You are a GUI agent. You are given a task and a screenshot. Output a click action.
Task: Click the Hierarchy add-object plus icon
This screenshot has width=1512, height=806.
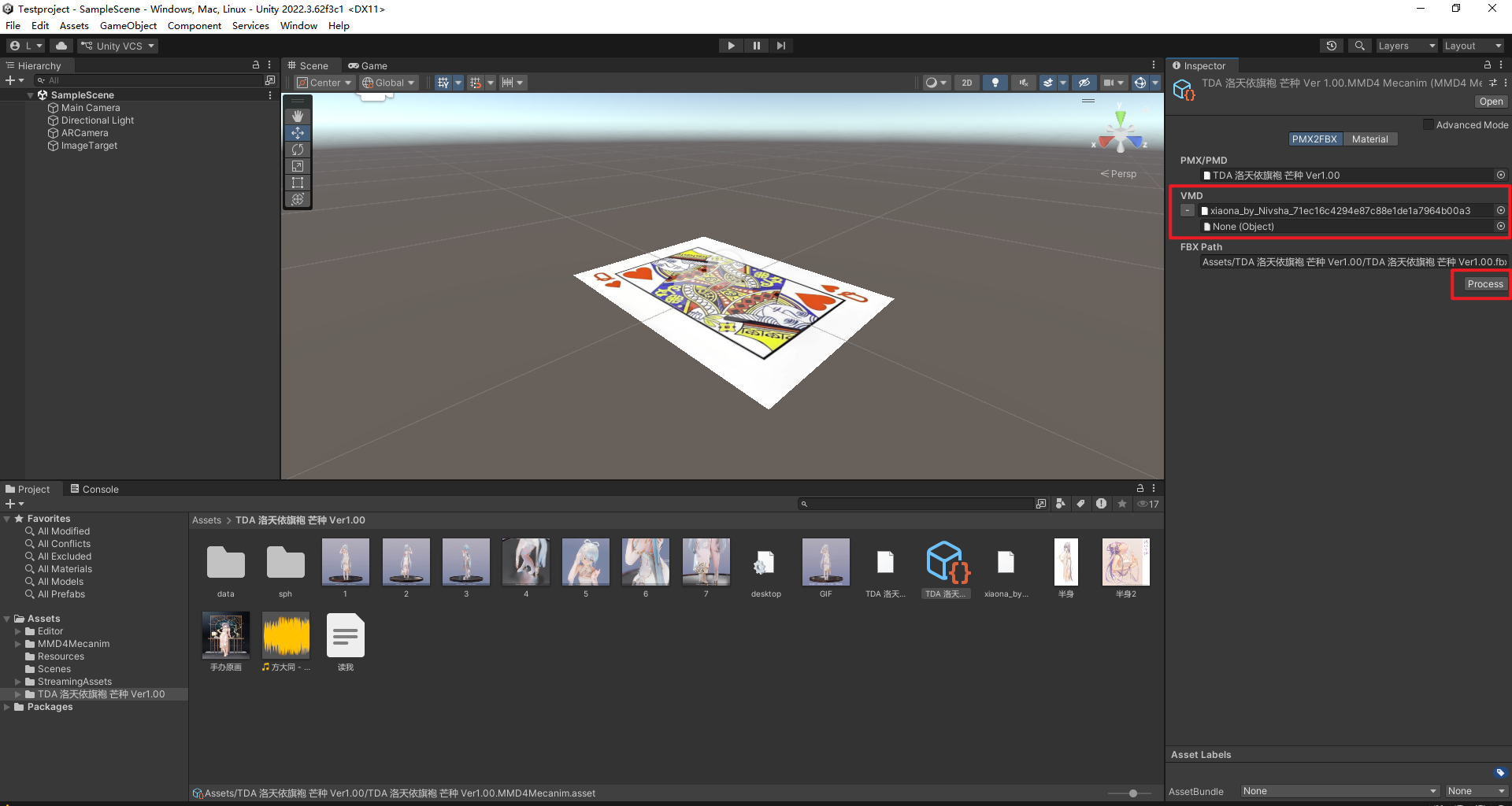[x=10, y=80]
